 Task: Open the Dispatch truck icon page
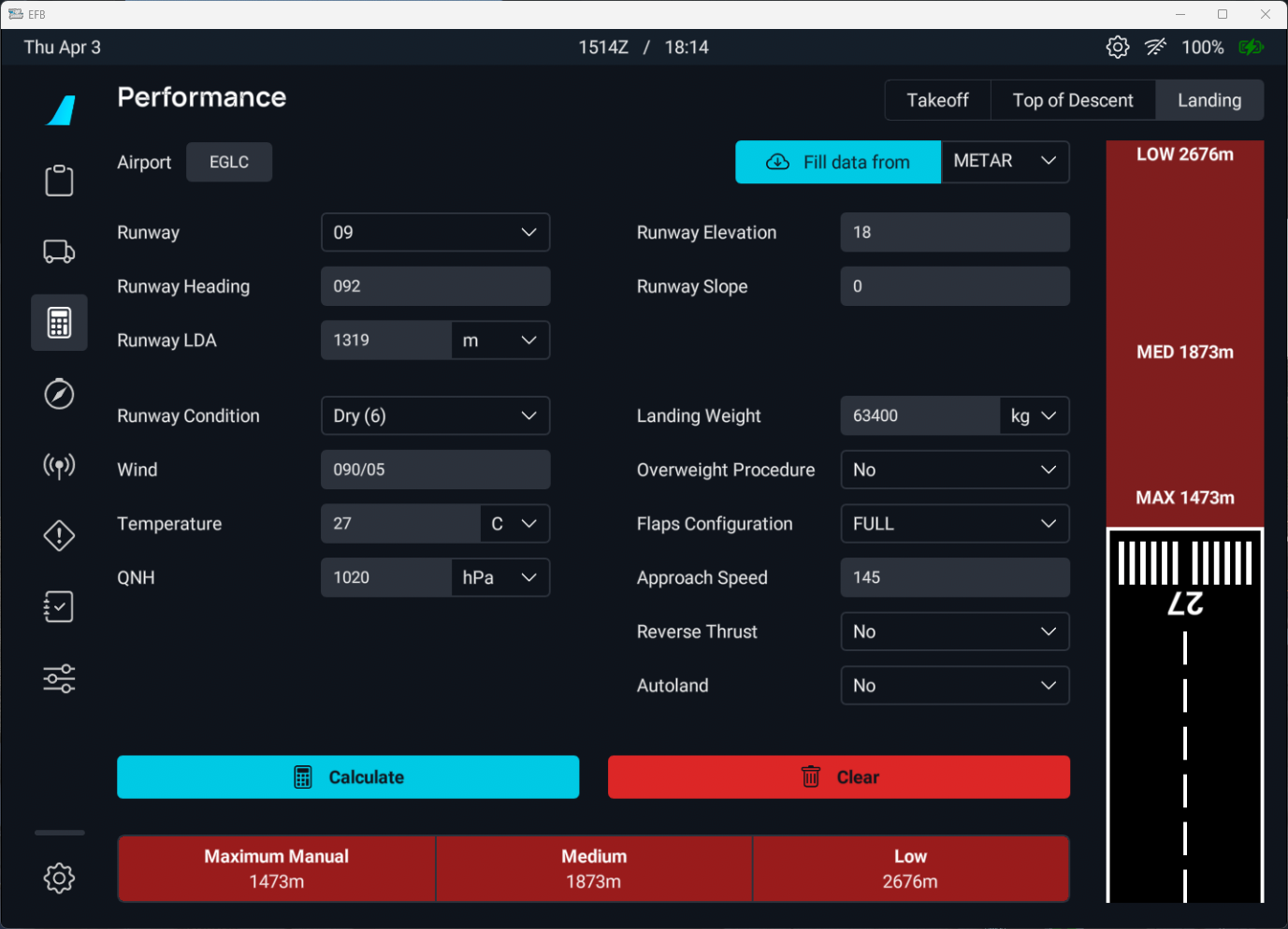click(59, 252)
